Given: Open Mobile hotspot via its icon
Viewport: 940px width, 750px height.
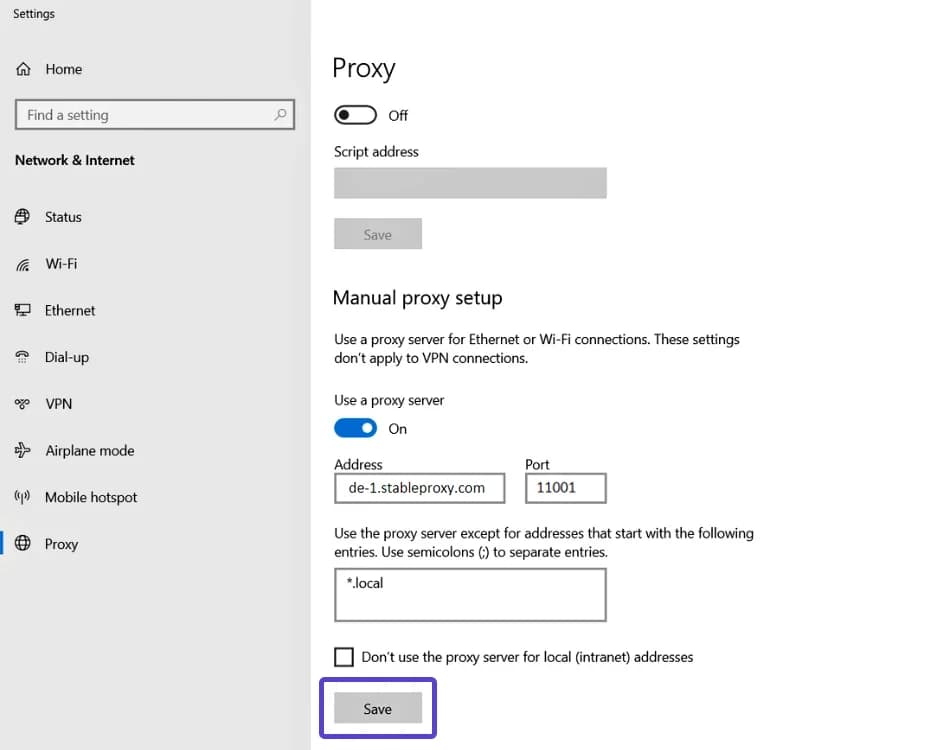Looking at the screenshot, I should pos(22,497).
